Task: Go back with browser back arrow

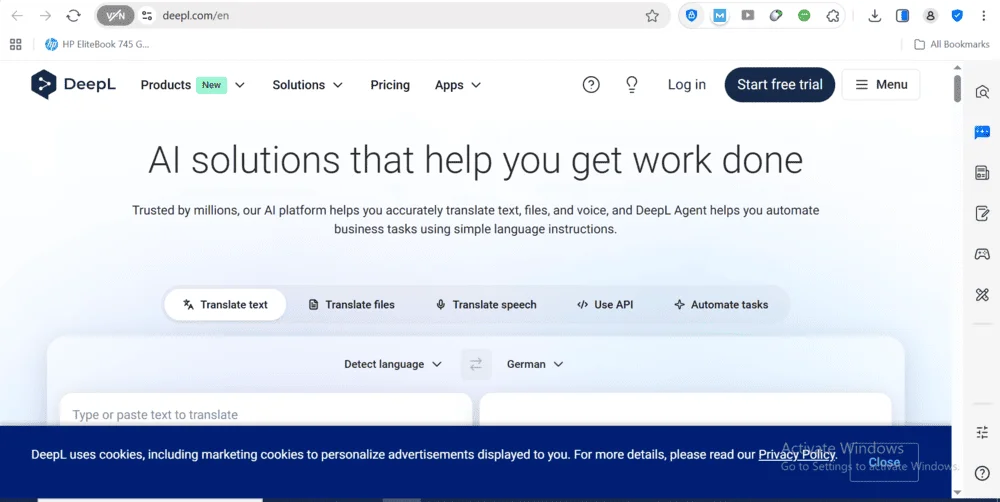Action: 17,16
